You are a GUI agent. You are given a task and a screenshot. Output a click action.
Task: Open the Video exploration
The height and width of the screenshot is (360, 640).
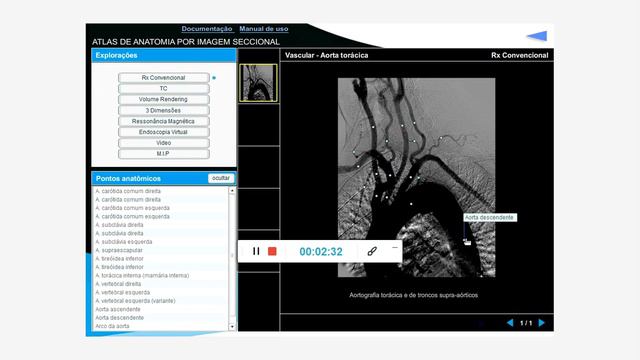click(x=164, y=143)
